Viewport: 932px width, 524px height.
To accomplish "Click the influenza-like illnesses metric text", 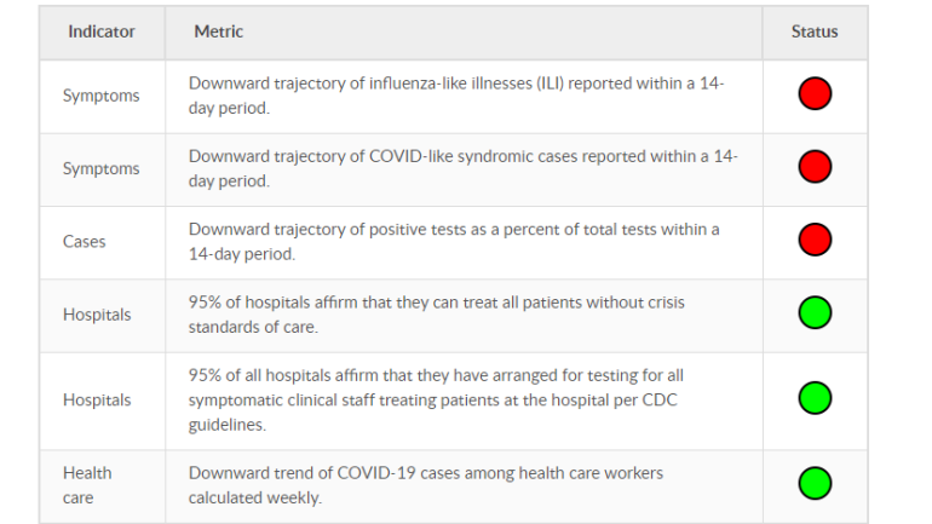I will (456, 96).
